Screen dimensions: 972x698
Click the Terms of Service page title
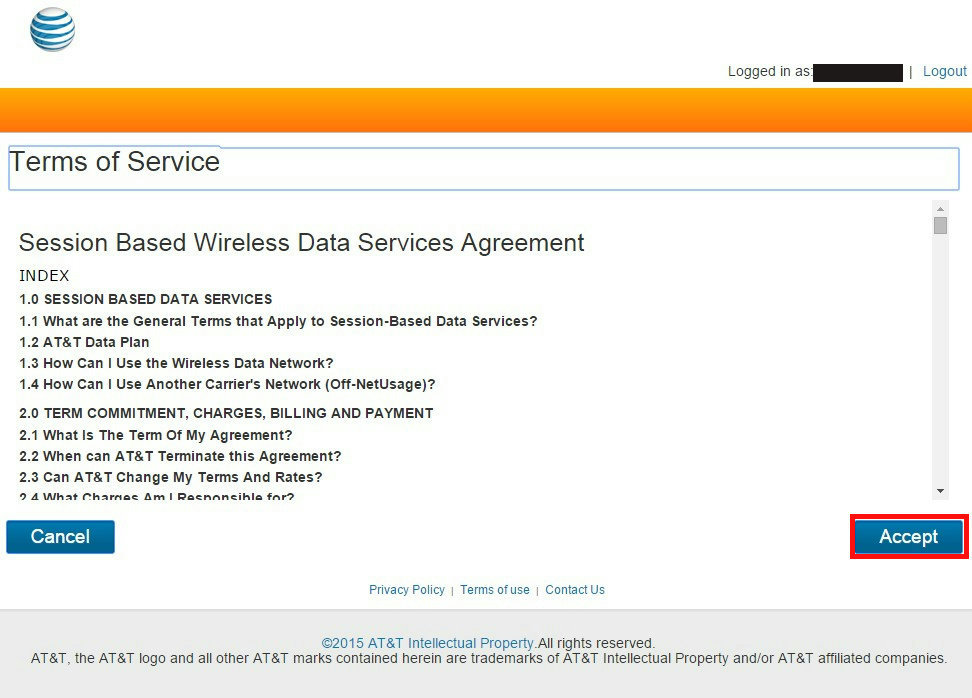[115, 162]
